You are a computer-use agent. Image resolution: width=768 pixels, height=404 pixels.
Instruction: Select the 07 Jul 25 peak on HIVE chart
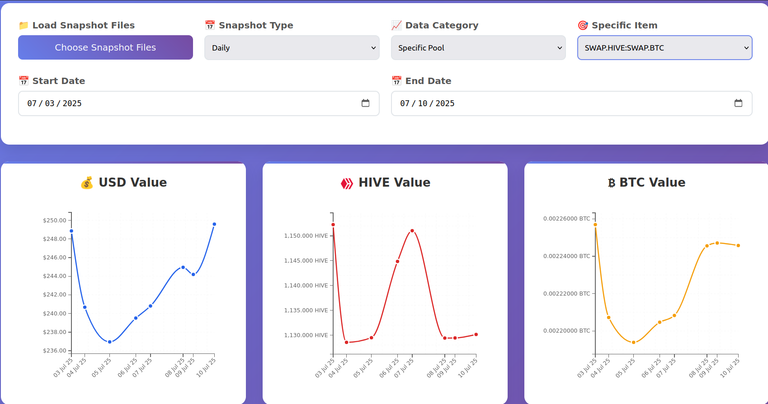[412, 231]
